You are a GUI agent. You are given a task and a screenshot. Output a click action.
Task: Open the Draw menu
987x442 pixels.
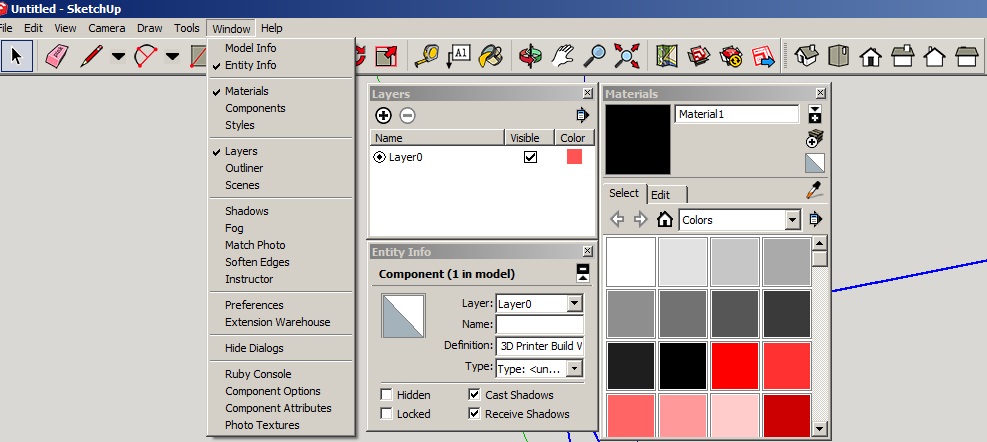click(x=150, y=28)
